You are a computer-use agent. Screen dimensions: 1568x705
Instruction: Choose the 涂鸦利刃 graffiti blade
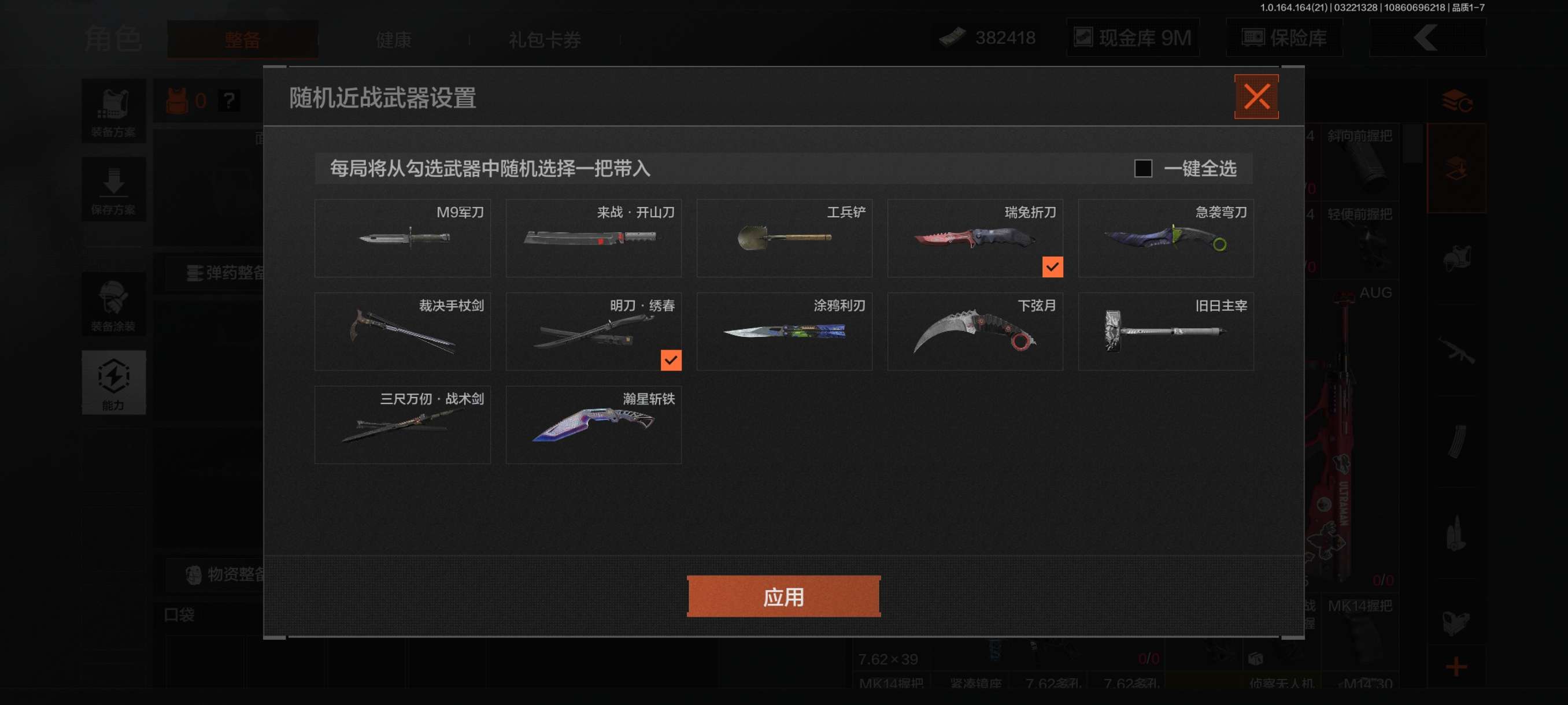tap(784, 332)
